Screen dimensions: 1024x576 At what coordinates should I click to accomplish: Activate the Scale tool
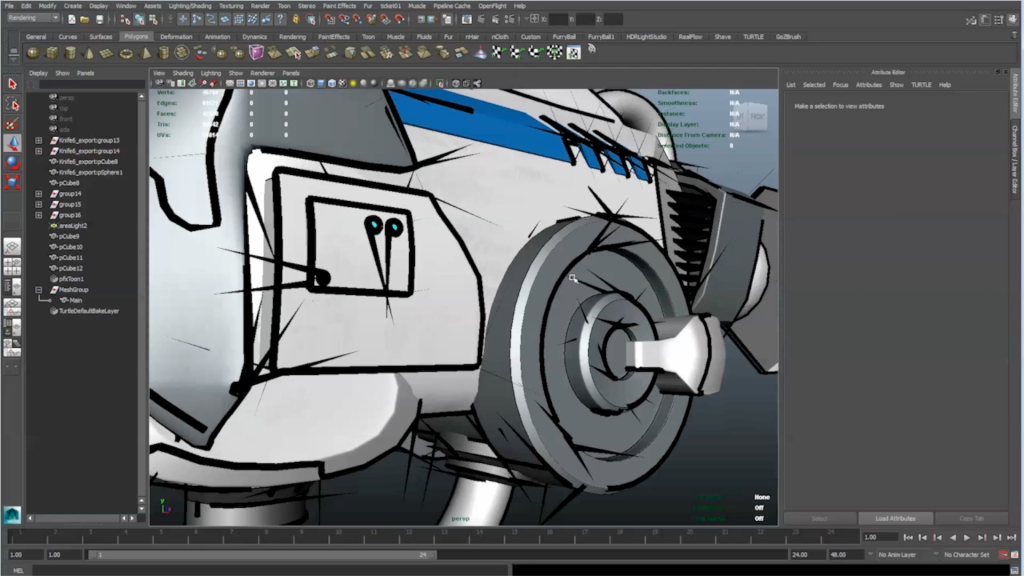pyautogui.click(x=12, y=182)
